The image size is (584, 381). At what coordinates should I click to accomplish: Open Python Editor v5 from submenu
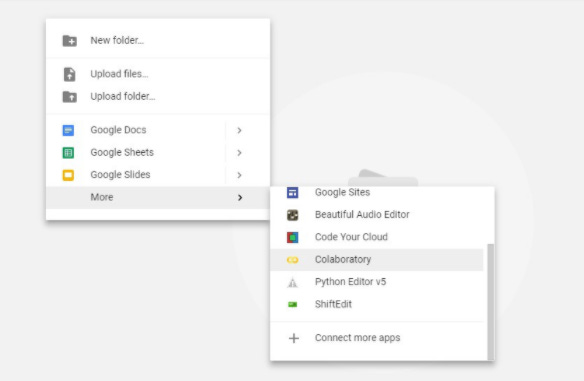coord(377,282)
